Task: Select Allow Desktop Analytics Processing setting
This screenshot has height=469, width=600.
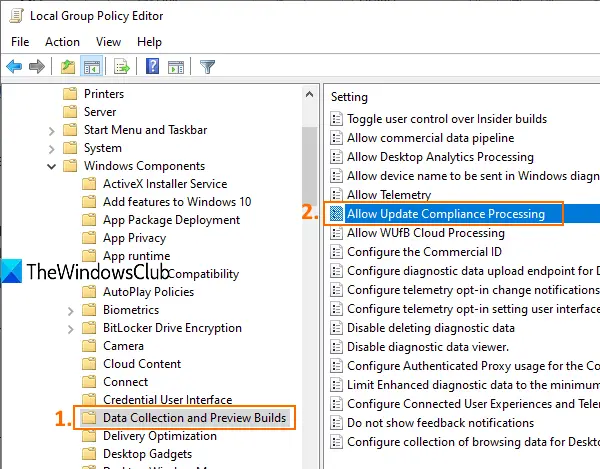Action: [440, 157]
